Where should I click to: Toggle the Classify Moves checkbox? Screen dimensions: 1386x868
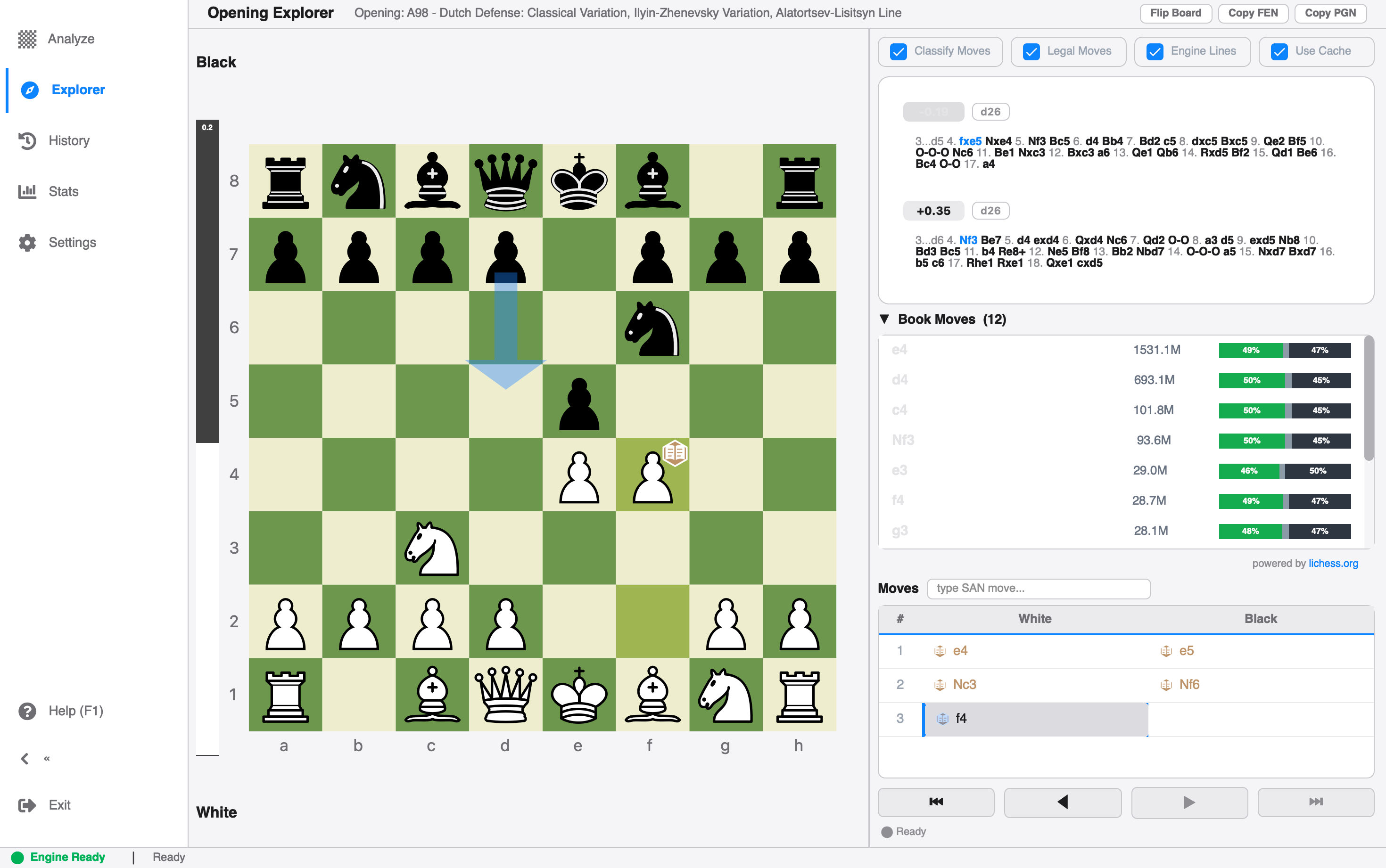coord(898,51)
